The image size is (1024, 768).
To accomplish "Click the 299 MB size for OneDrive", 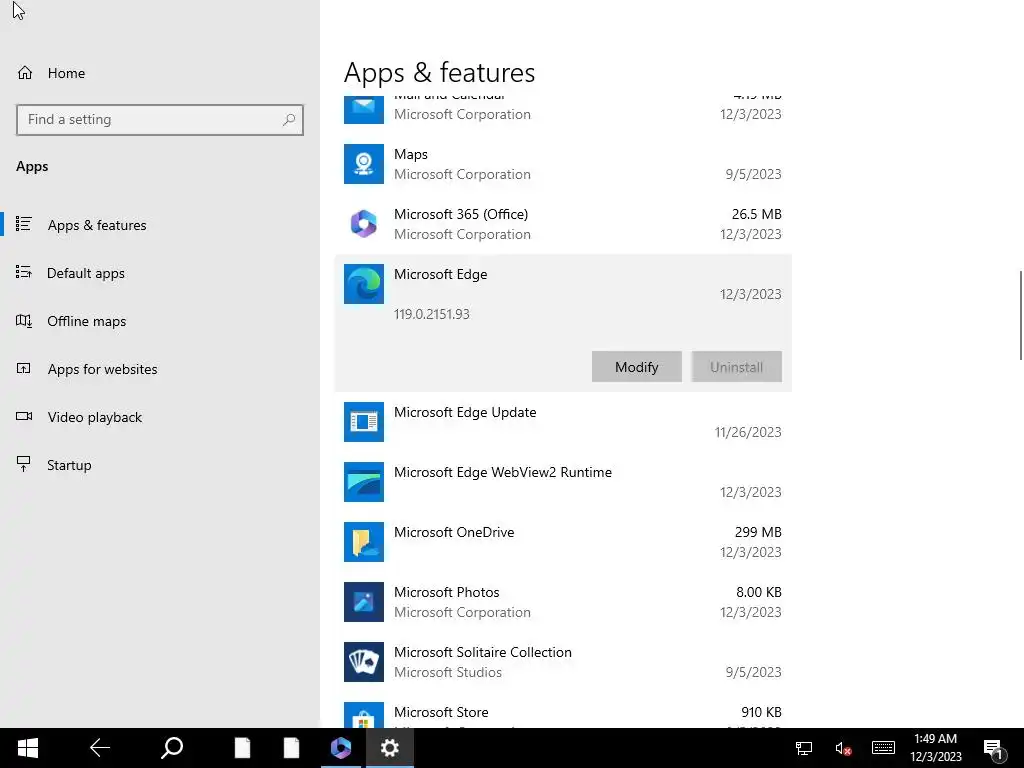I will pos(758,532).
